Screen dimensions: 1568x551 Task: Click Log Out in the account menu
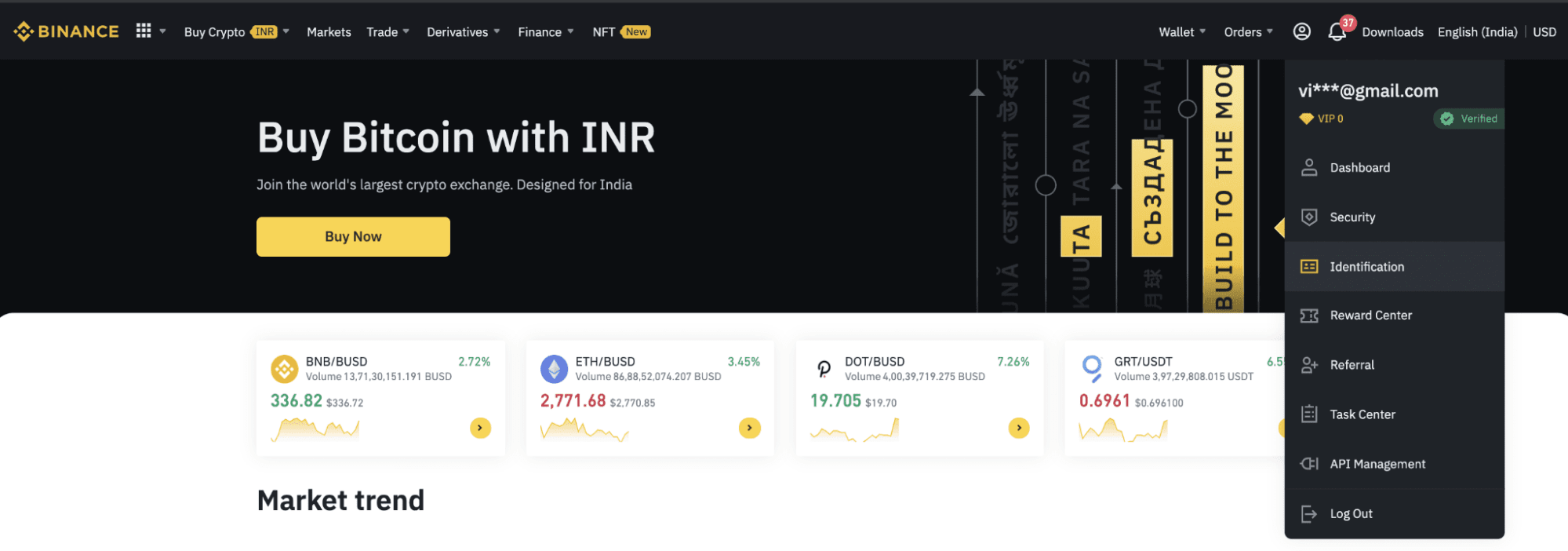tap(1394, 514)
